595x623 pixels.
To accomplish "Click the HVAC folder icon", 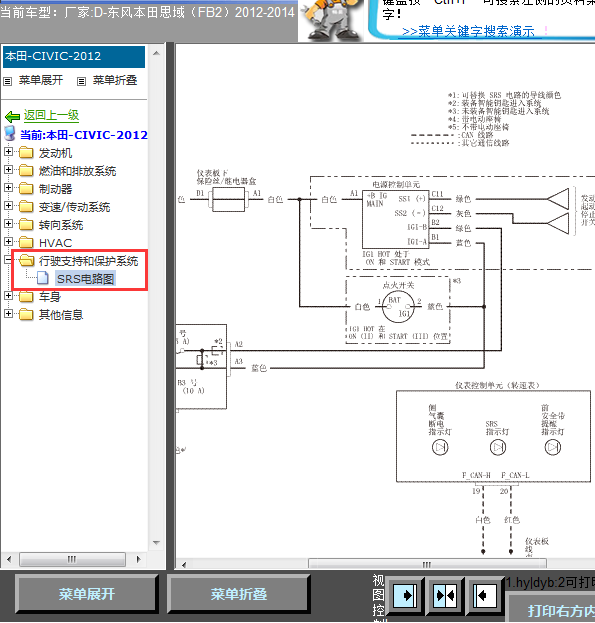I will [x=26, y=242].
